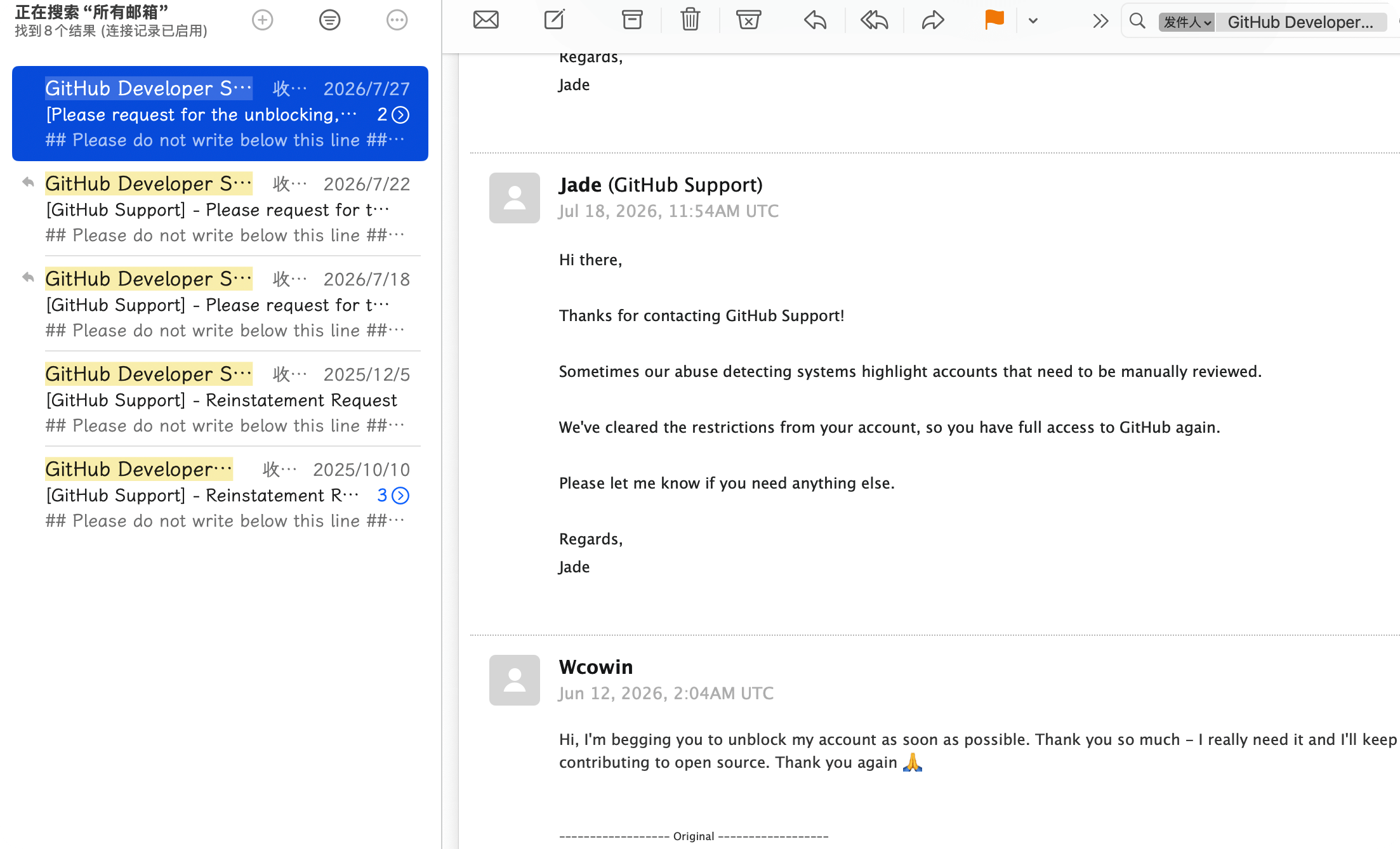
Task: Archive the selected message
Action: click(x=632, y=20)
